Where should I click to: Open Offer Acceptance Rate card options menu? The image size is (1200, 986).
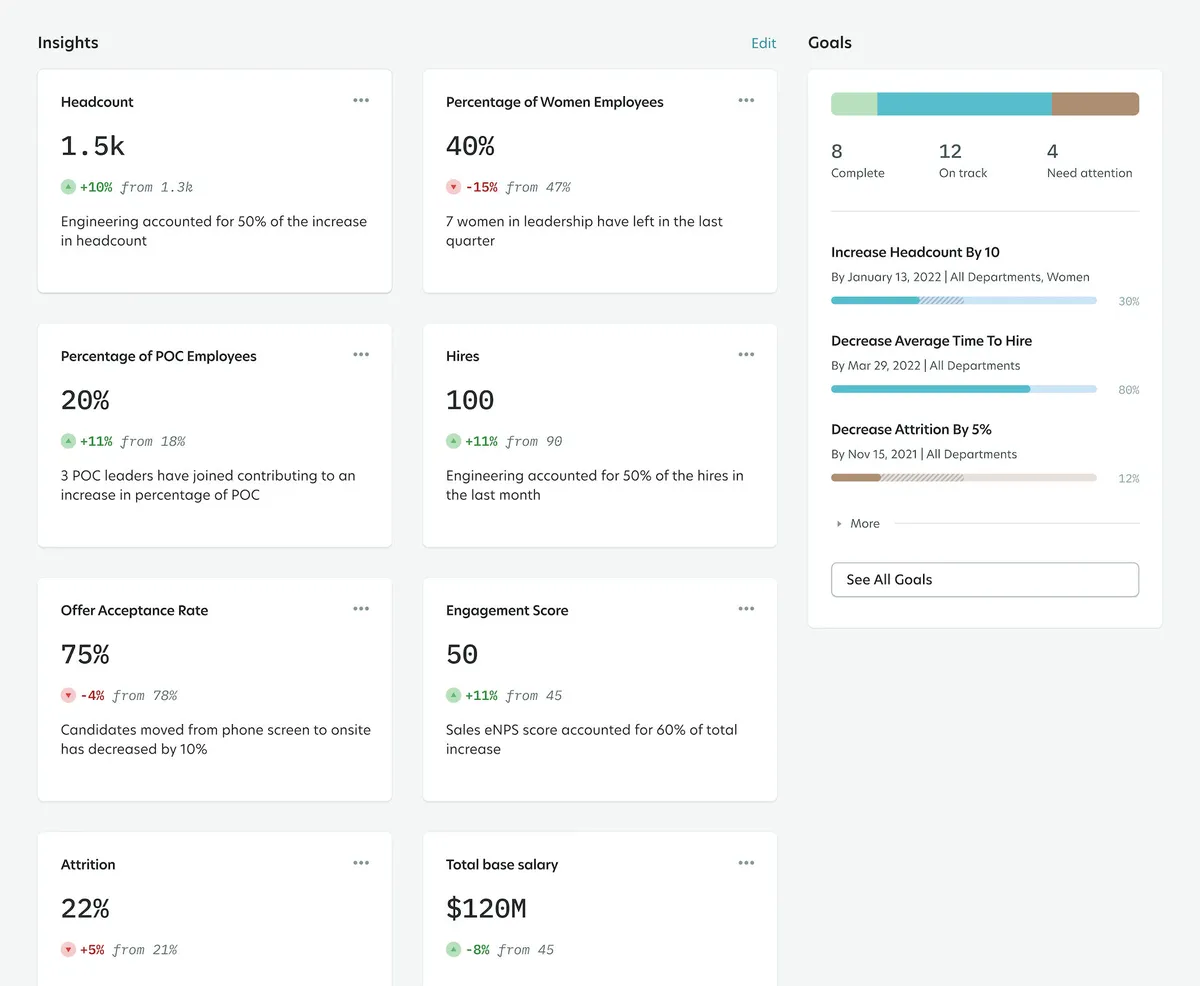click(361, 609)
